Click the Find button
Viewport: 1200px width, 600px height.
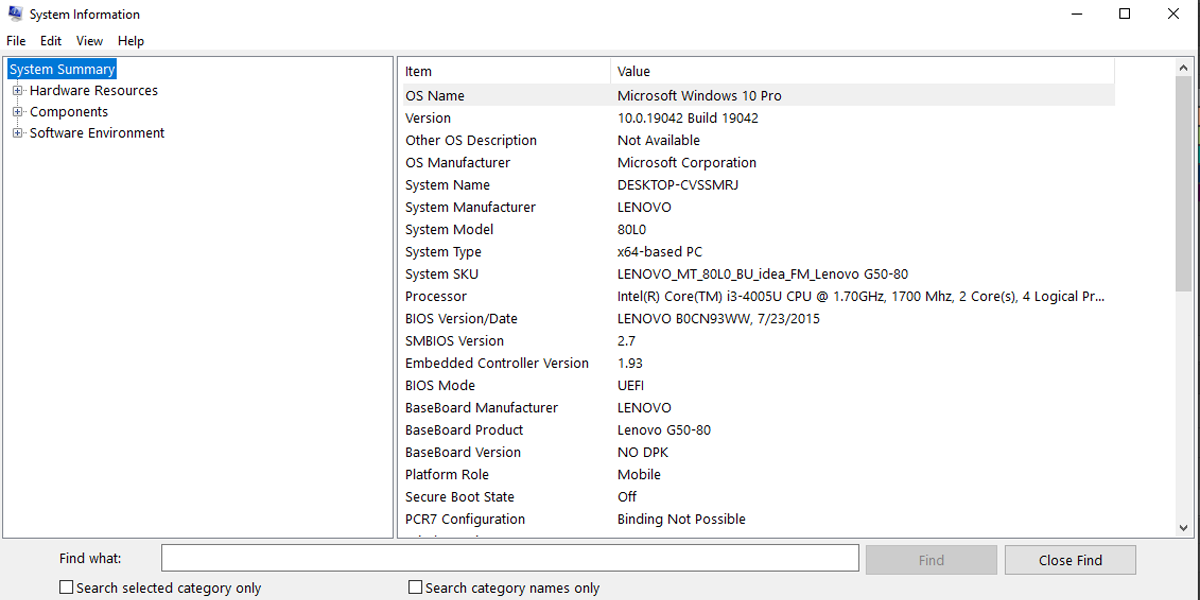tap(931, 559)
